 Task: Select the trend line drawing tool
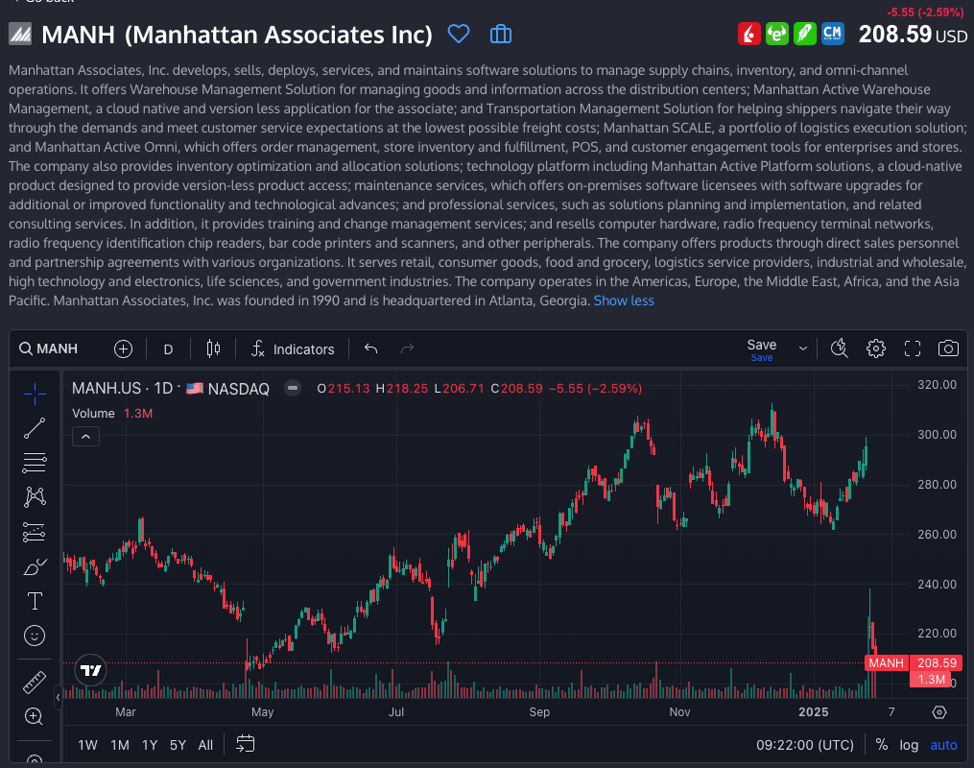pyautogui.click(x=35, y=428)
